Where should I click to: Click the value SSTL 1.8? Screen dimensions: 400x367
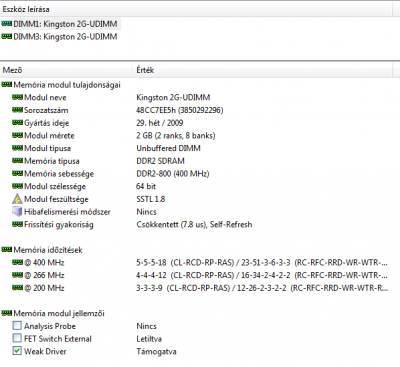point(151,199)
